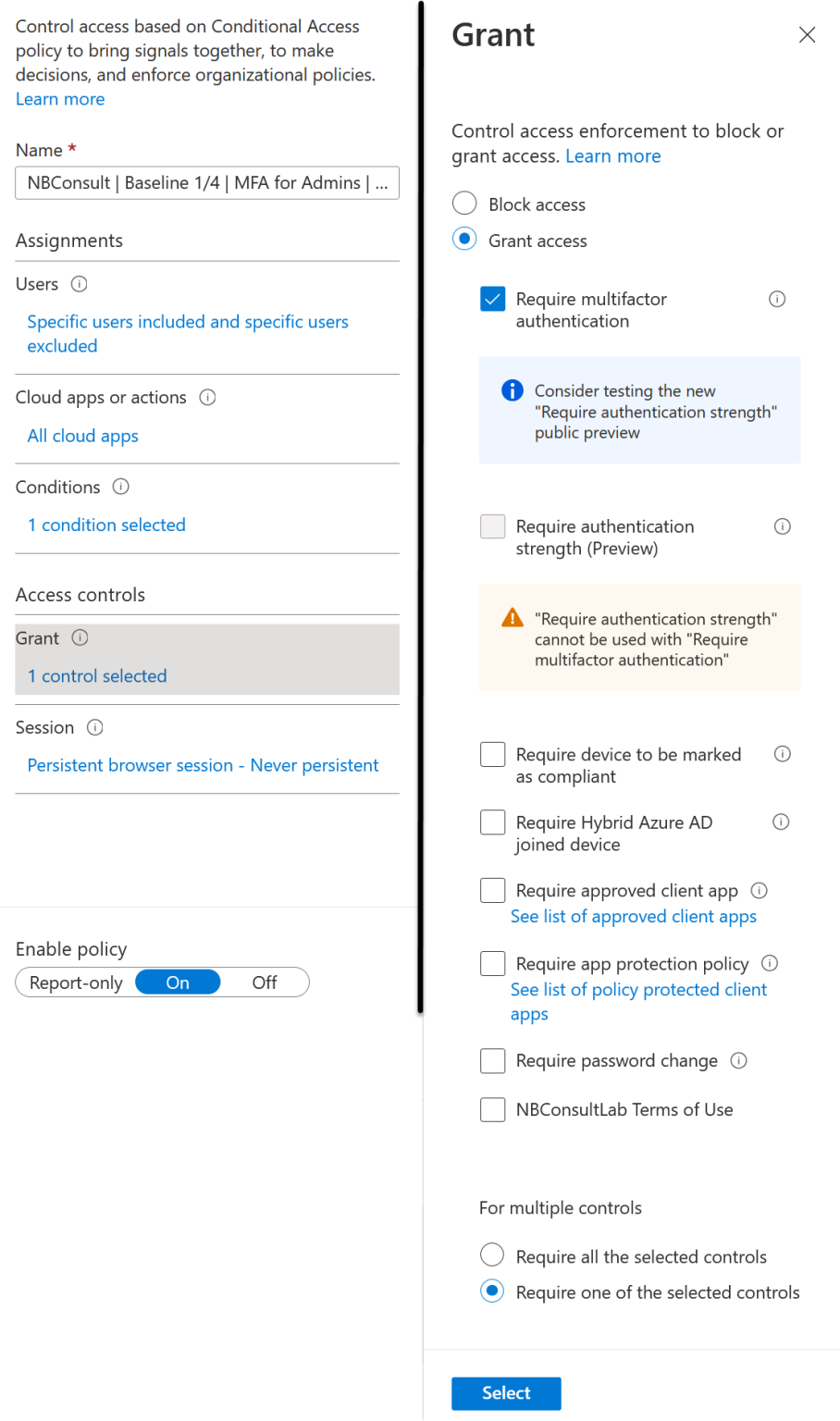Check Require device to be marked as compliant
Image resolution: width=840 pixels, height=1421 pixels.
pos(492,754)
